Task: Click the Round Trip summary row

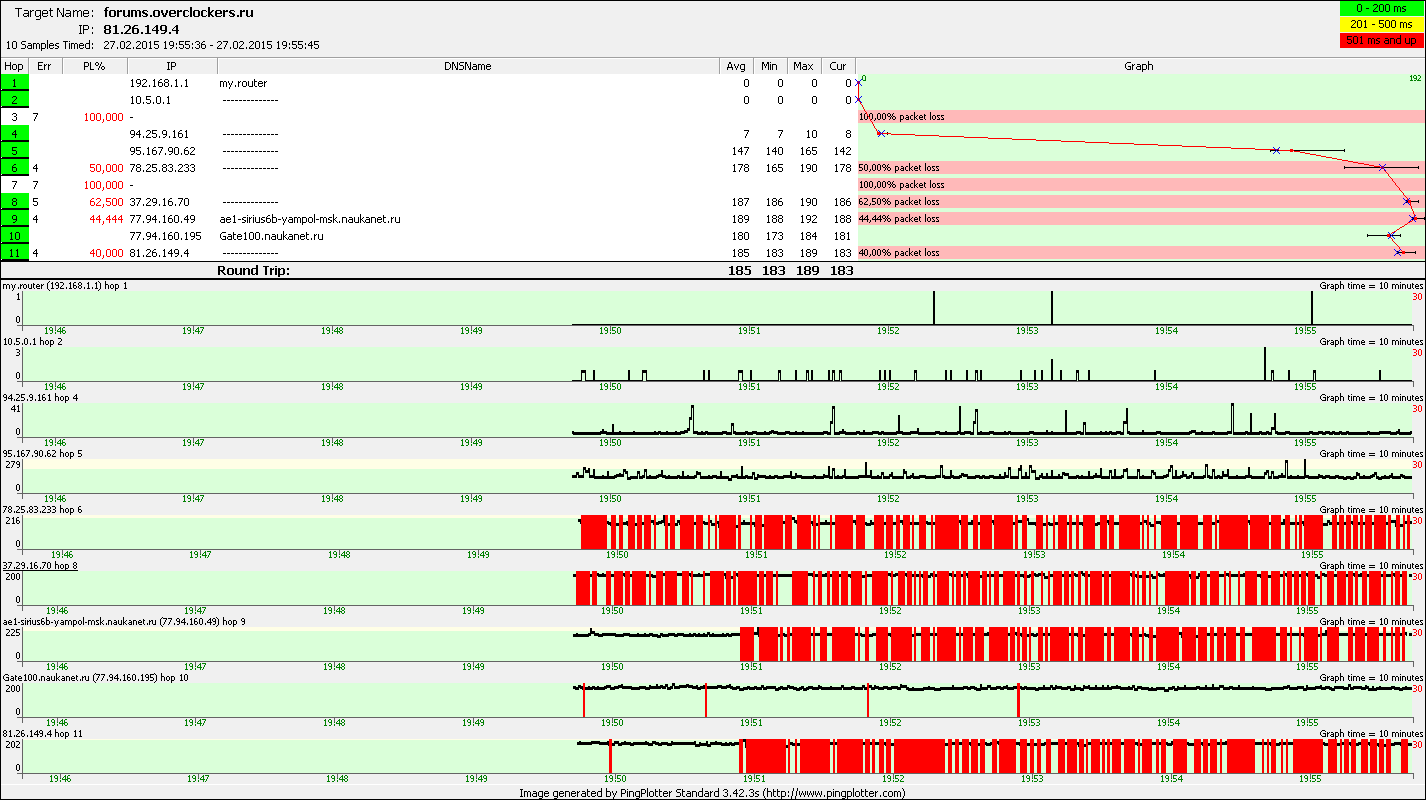Action: 253,270
